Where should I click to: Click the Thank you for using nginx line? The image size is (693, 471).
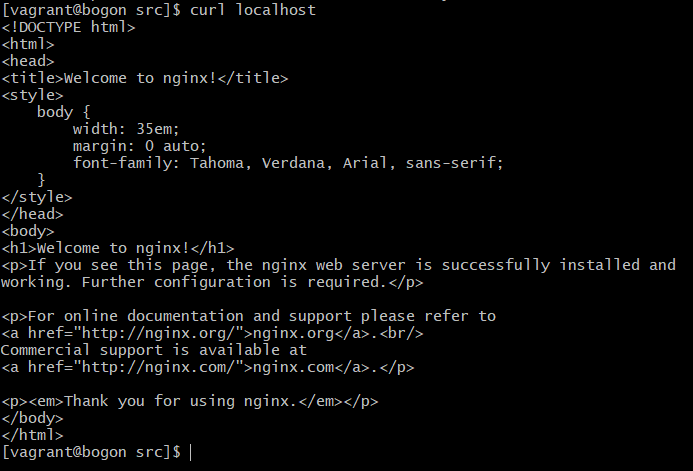(x=190, y=401)
